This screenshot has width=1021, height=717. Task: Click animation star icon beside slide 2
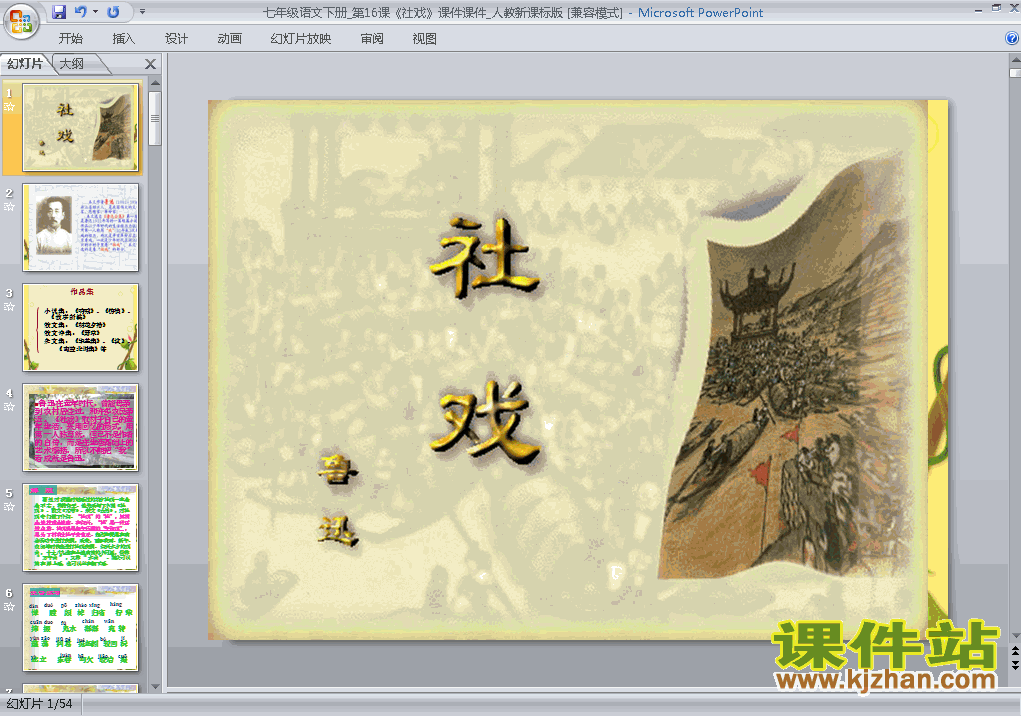[9, 207]
